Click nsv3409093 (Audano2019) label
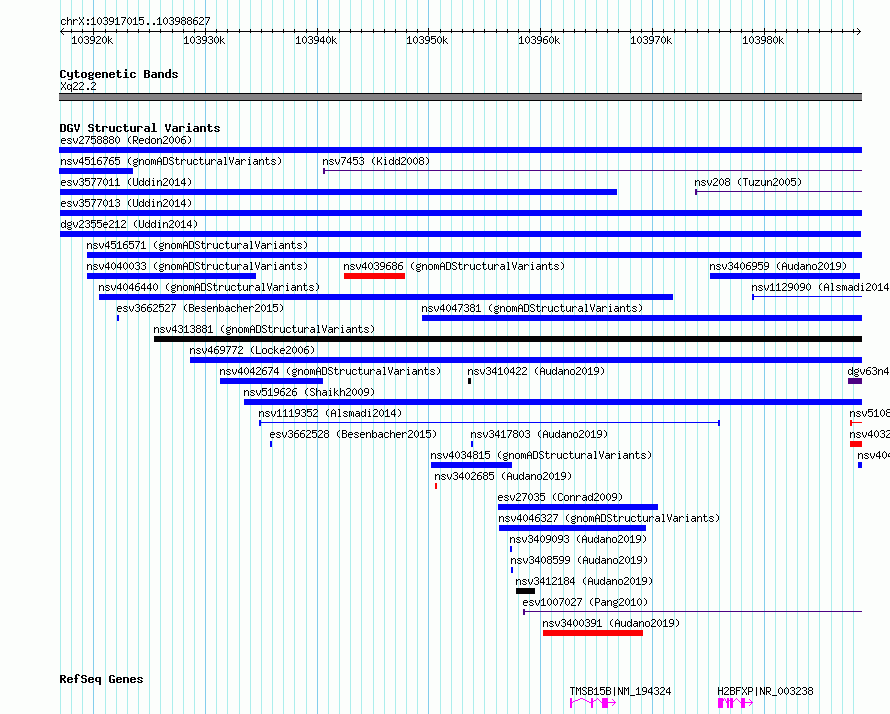This screenshot has width=890, height=714. [x=578, y=539]
